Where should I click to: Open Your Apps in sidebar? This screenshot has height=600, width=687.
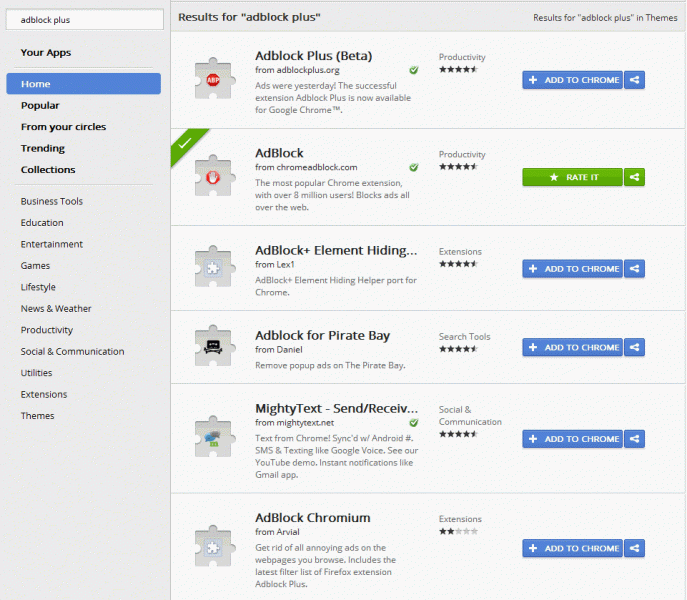[46, 53]
